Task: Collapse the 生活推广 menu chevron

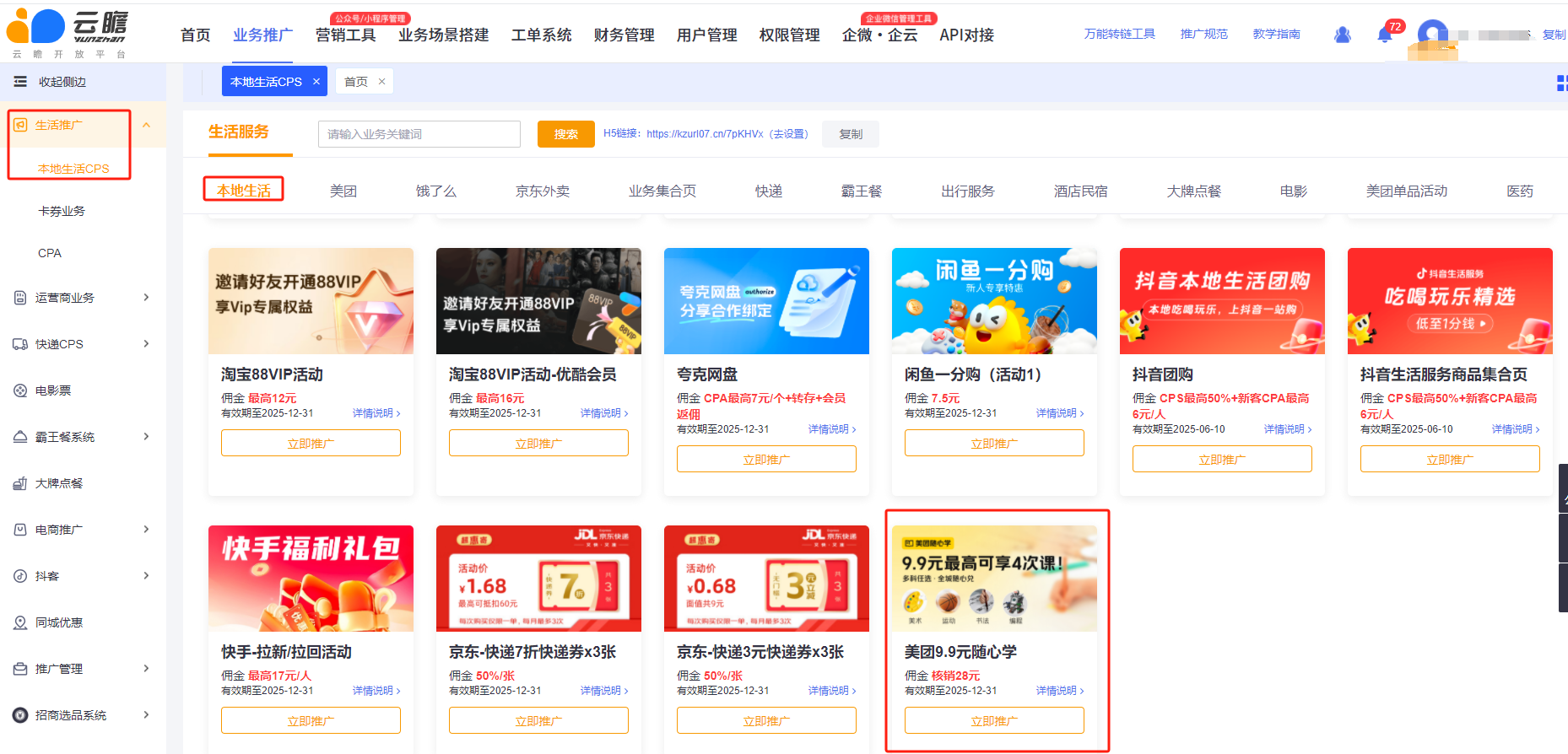Action: click(147, 125)
